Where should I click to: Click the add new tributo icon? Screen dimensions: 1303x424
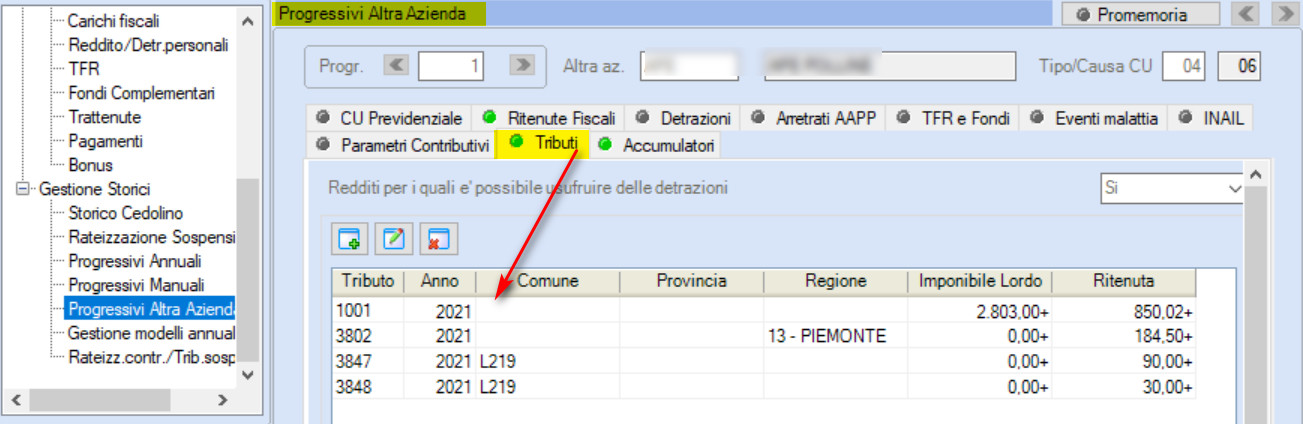349,239
